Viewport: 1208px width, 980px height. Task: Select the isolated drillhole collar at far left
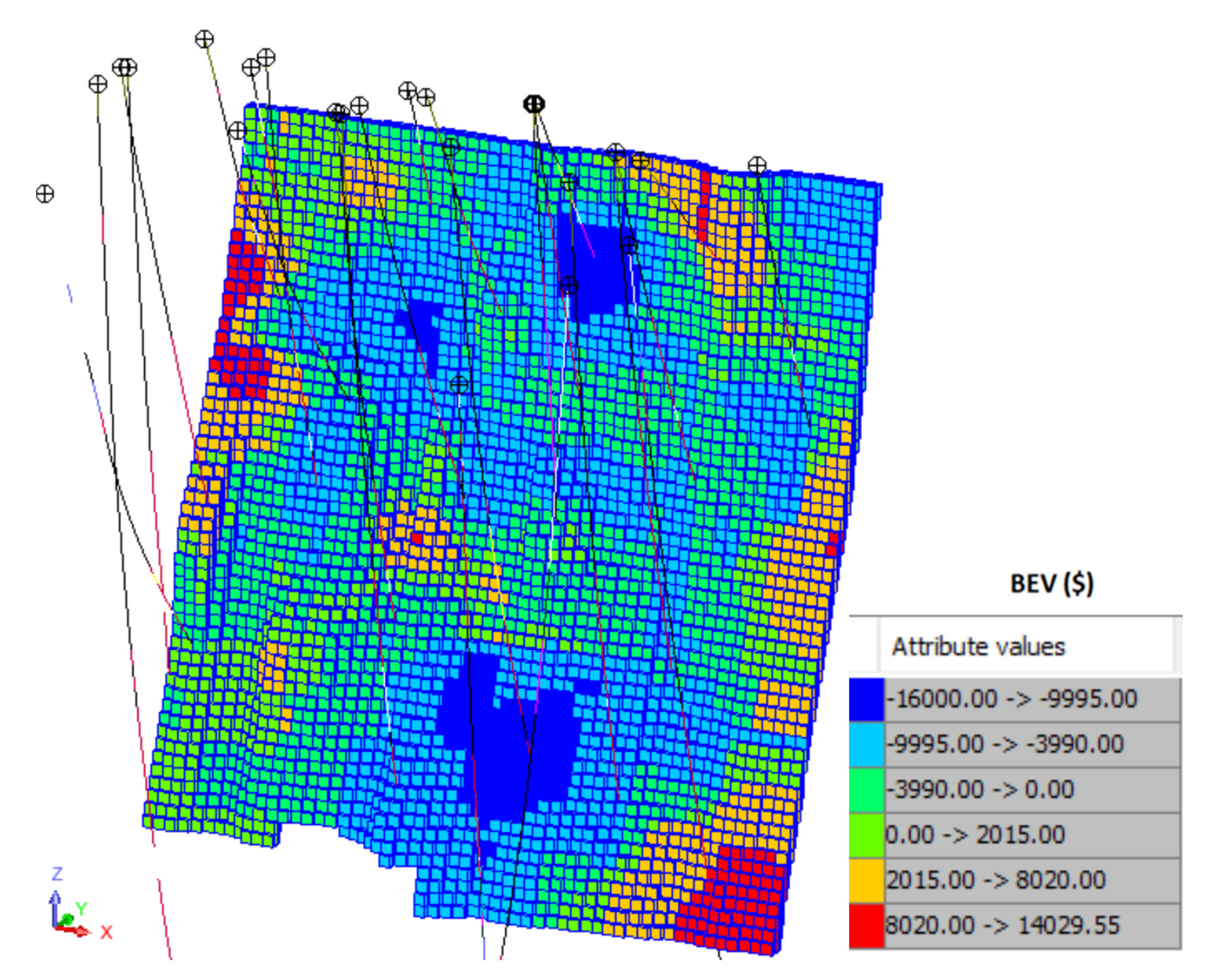(45, 194)
